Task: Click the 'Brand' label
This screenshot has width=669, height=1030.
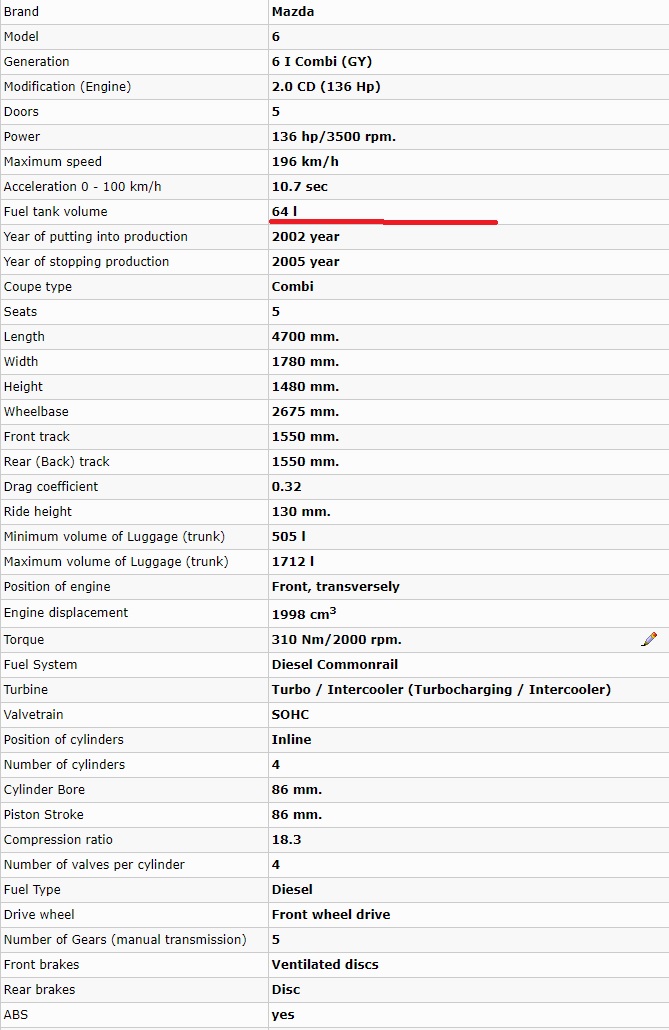Action: pyautogui.click(x=21, y=12)
